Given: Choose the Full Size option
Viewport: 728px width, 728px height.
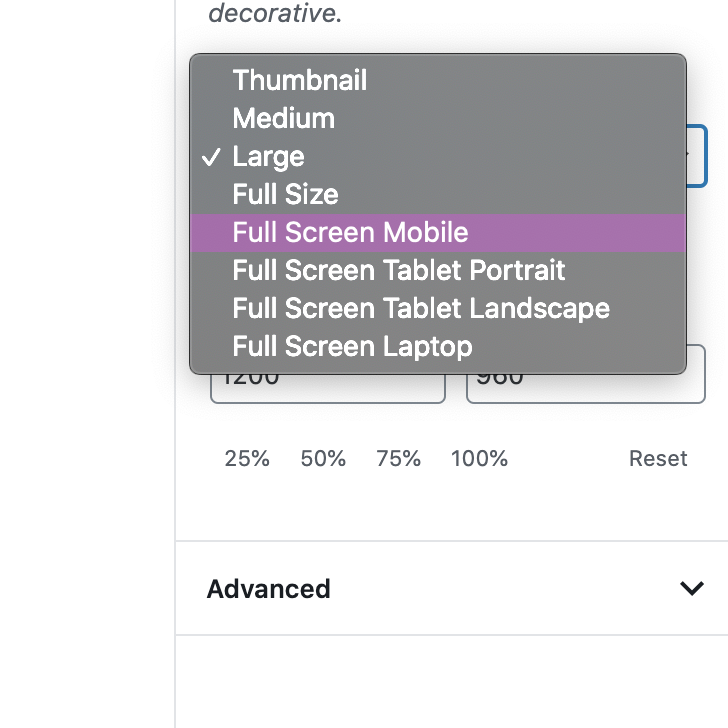Looking at the screenshot, I should coord(438,195).
